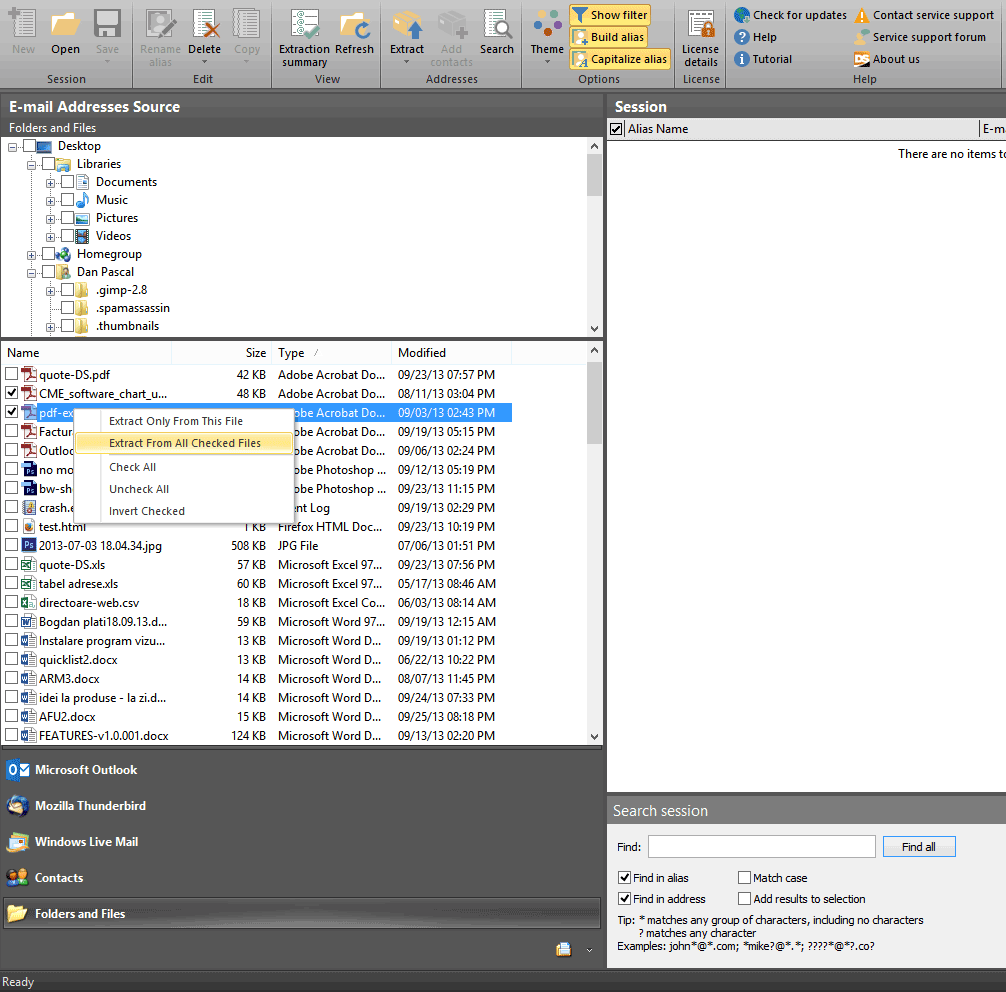Check the Pictures folder checkbox
The image size is (1006, 992).
67,218
